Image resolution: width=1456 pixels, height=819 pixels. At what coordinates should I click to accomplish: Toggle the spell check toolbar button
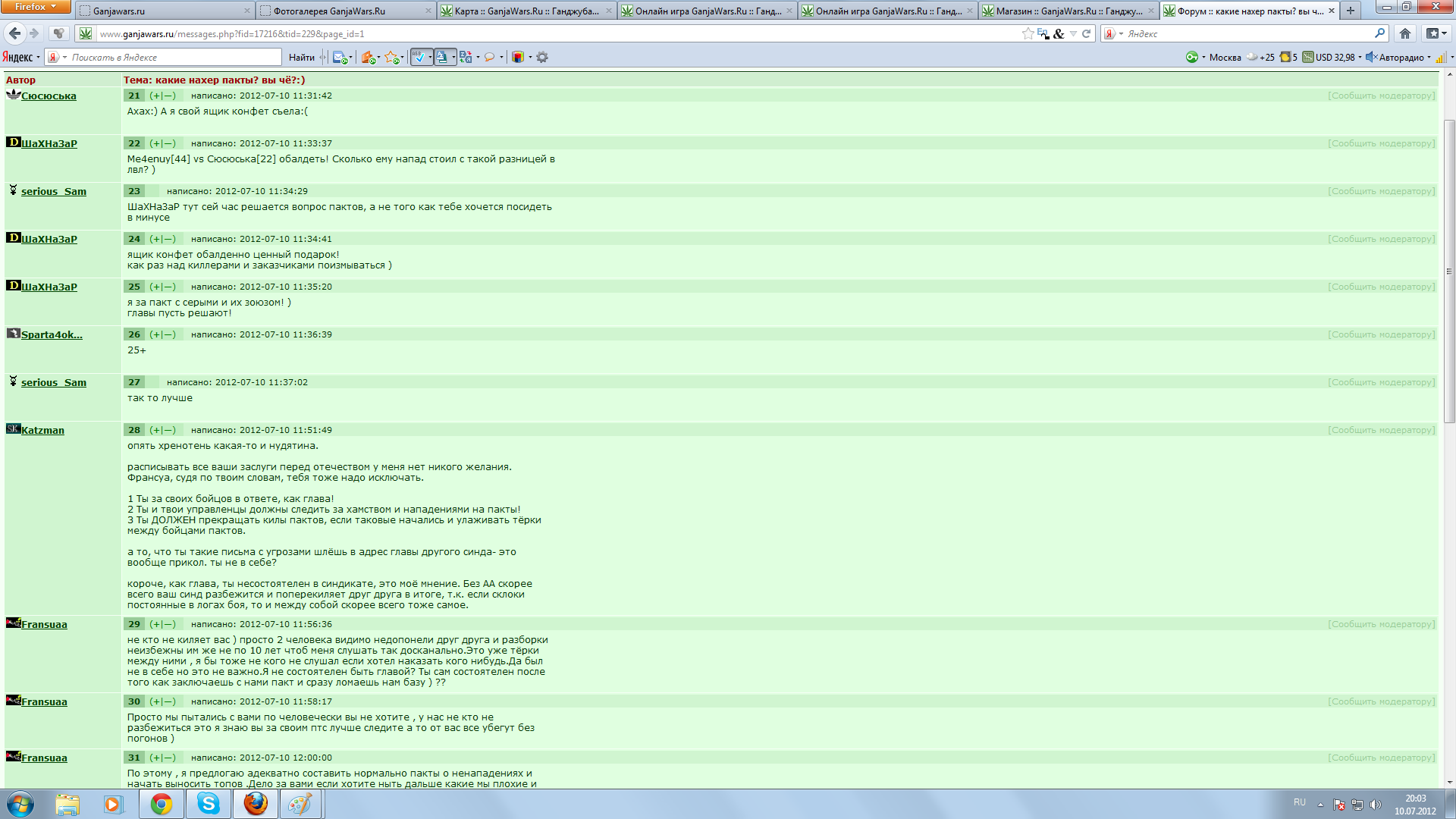[x=419, y=58]
